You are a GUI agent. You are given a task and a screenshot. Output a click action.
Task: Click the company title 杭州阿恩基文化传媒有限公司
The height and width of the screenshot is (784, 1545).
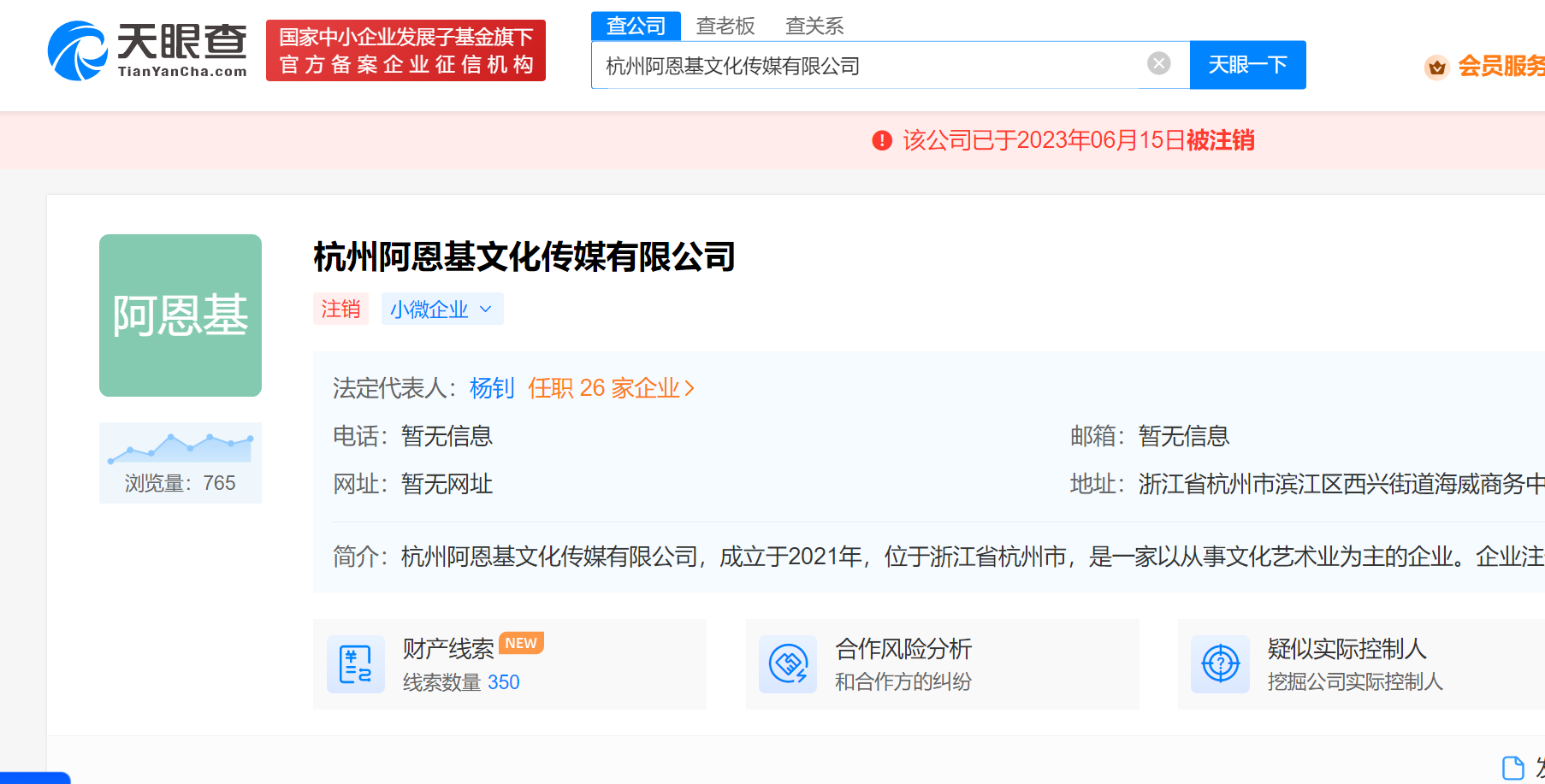[524, 256]
